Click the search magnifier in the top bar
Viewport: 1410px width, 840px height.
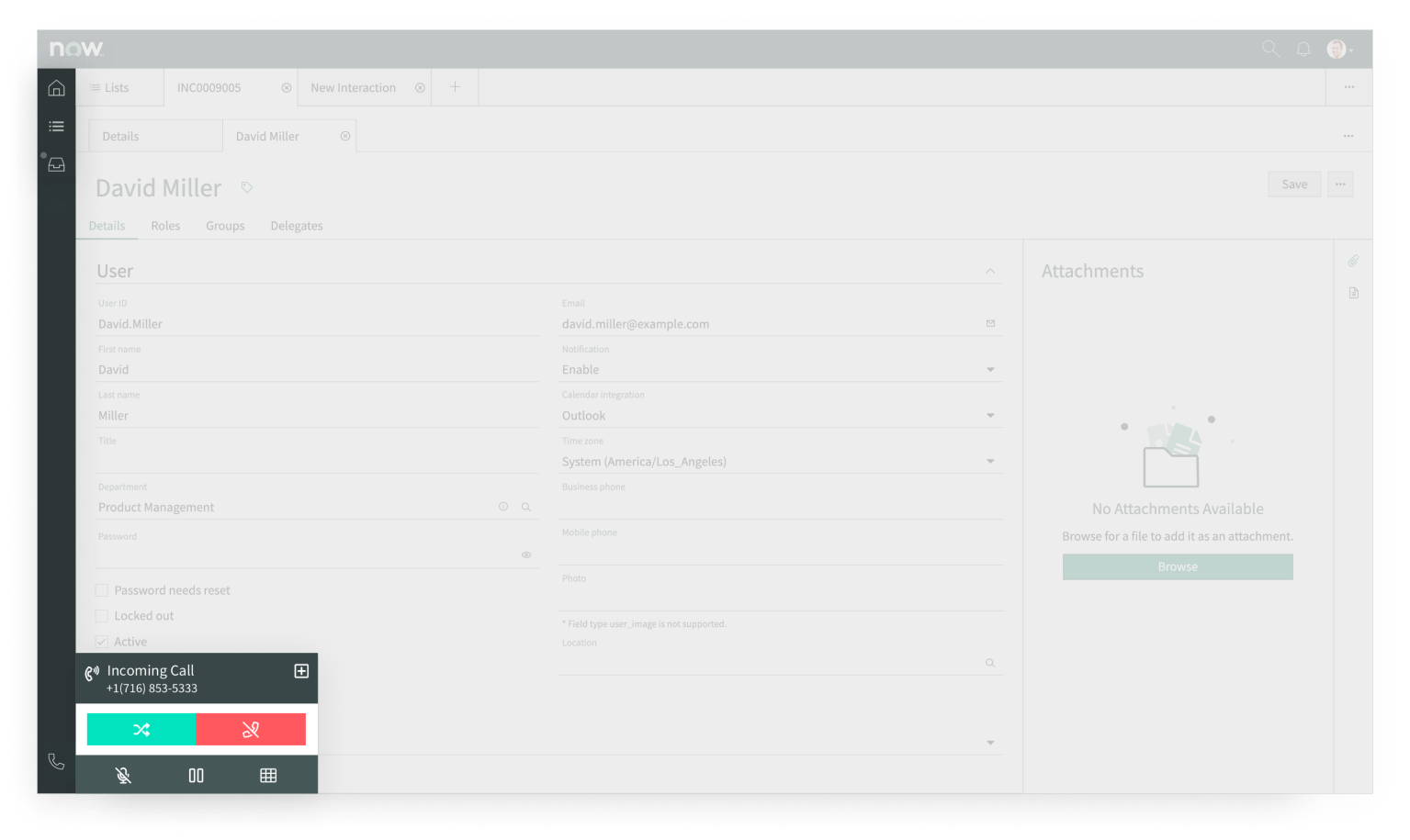1270,49
